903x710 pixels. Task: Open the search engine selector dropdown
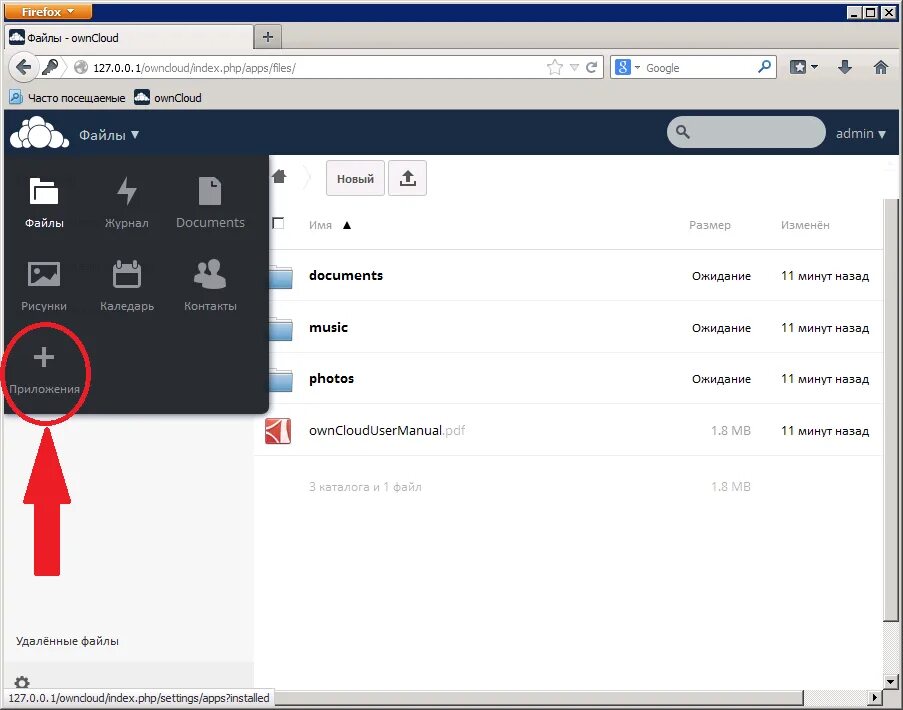pyautogui.click(x=638, y=67)
